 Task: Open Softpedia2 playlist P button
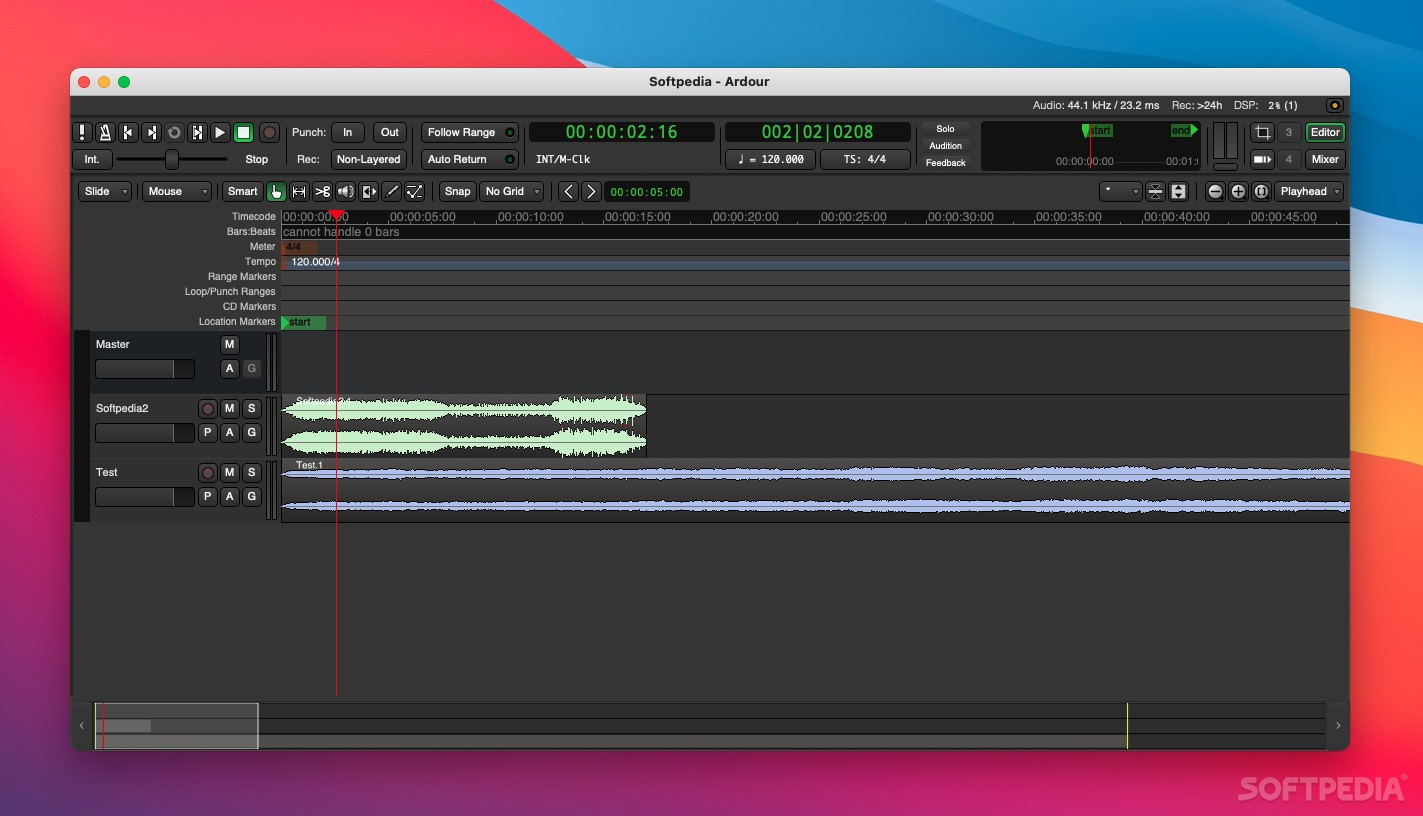point(207,432)
